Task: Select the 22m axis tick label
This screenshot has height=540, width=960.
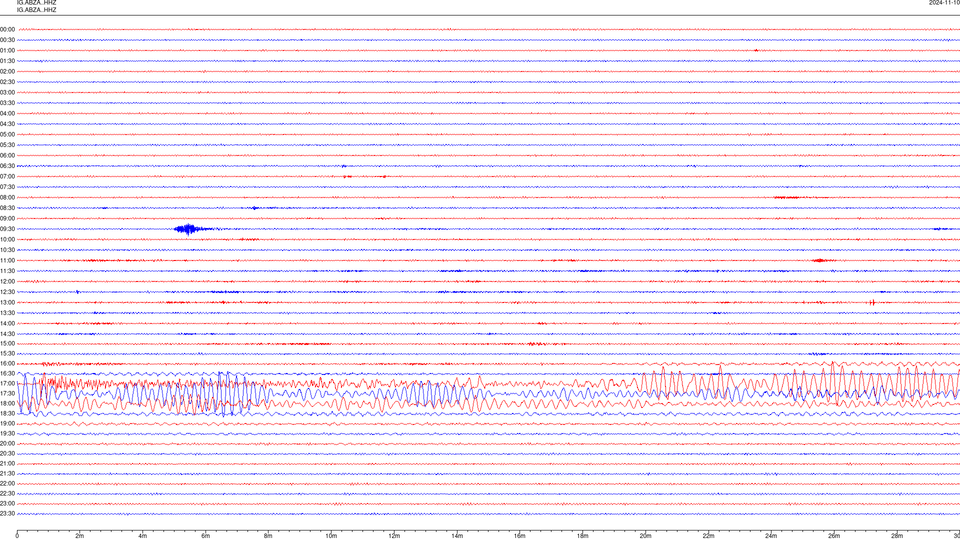Action: click(708, 536)
